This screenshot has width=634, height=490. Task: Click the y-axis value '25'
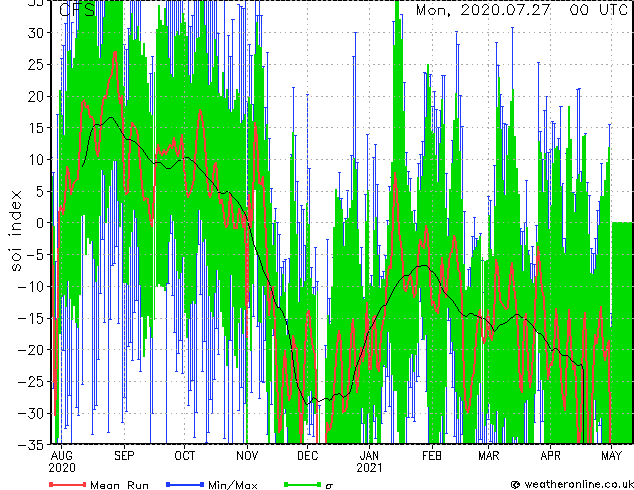tap(36, 64)
